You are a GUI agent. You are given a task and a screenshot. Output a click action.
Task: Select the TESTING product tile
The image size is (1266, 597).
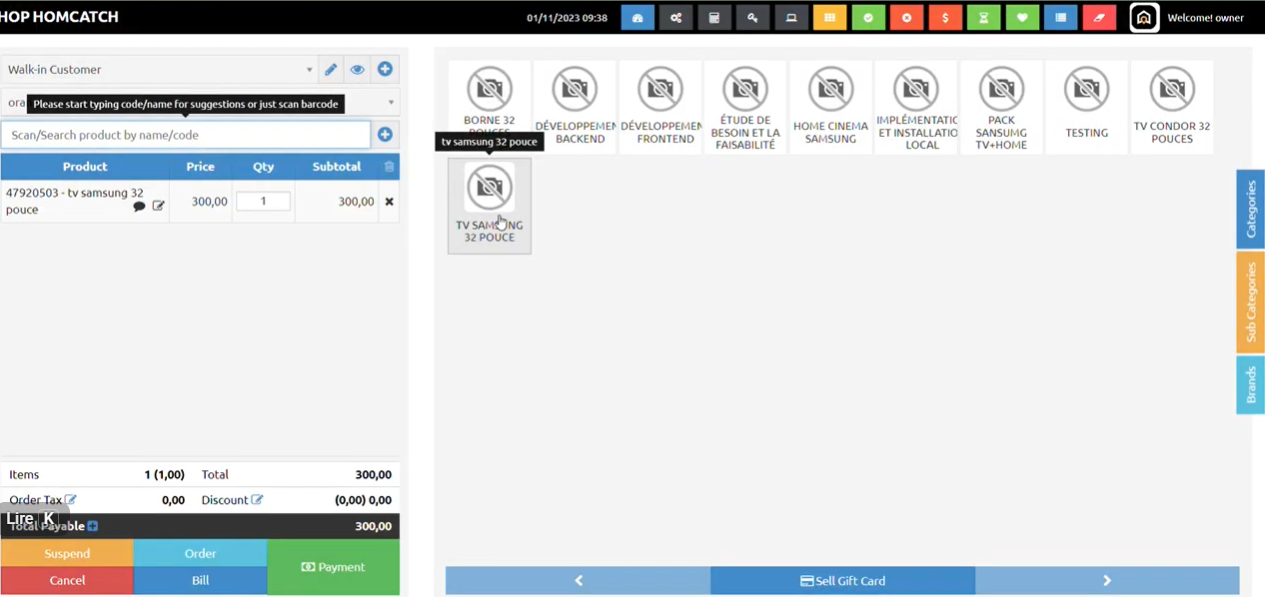tap(1087, 107)
